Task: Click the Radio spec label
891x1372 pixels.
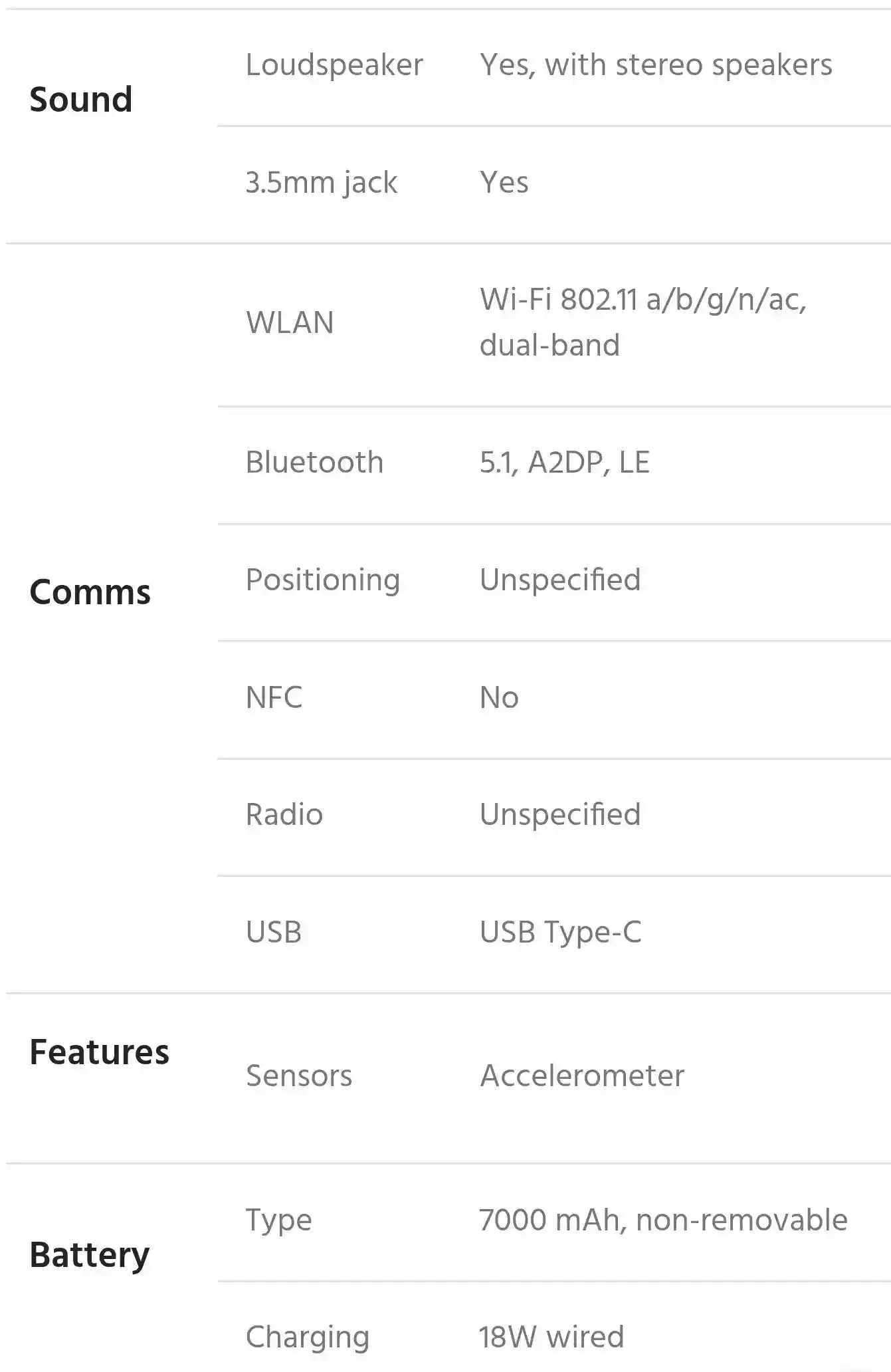Action: click(284, 814)
